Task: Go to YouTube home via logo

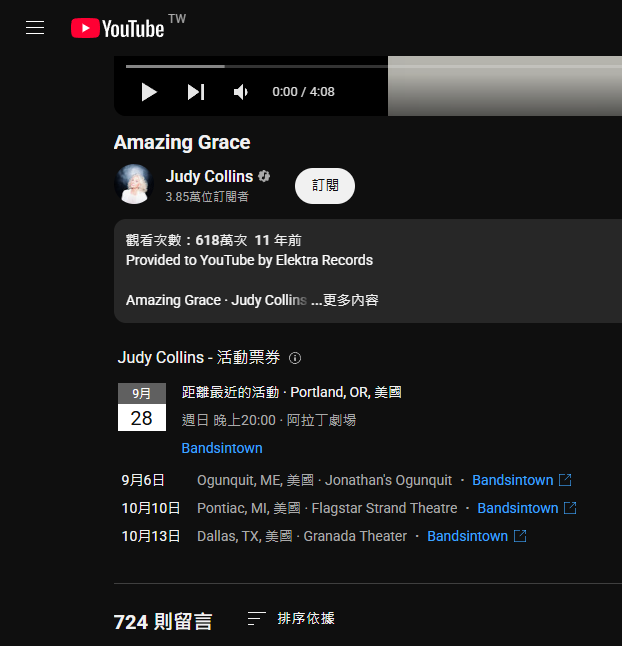Action: (117, 28)
